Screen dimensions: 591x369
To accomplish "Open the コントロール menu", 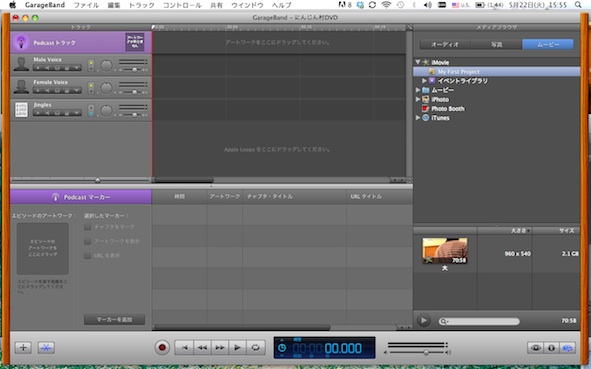I will 182,5.
